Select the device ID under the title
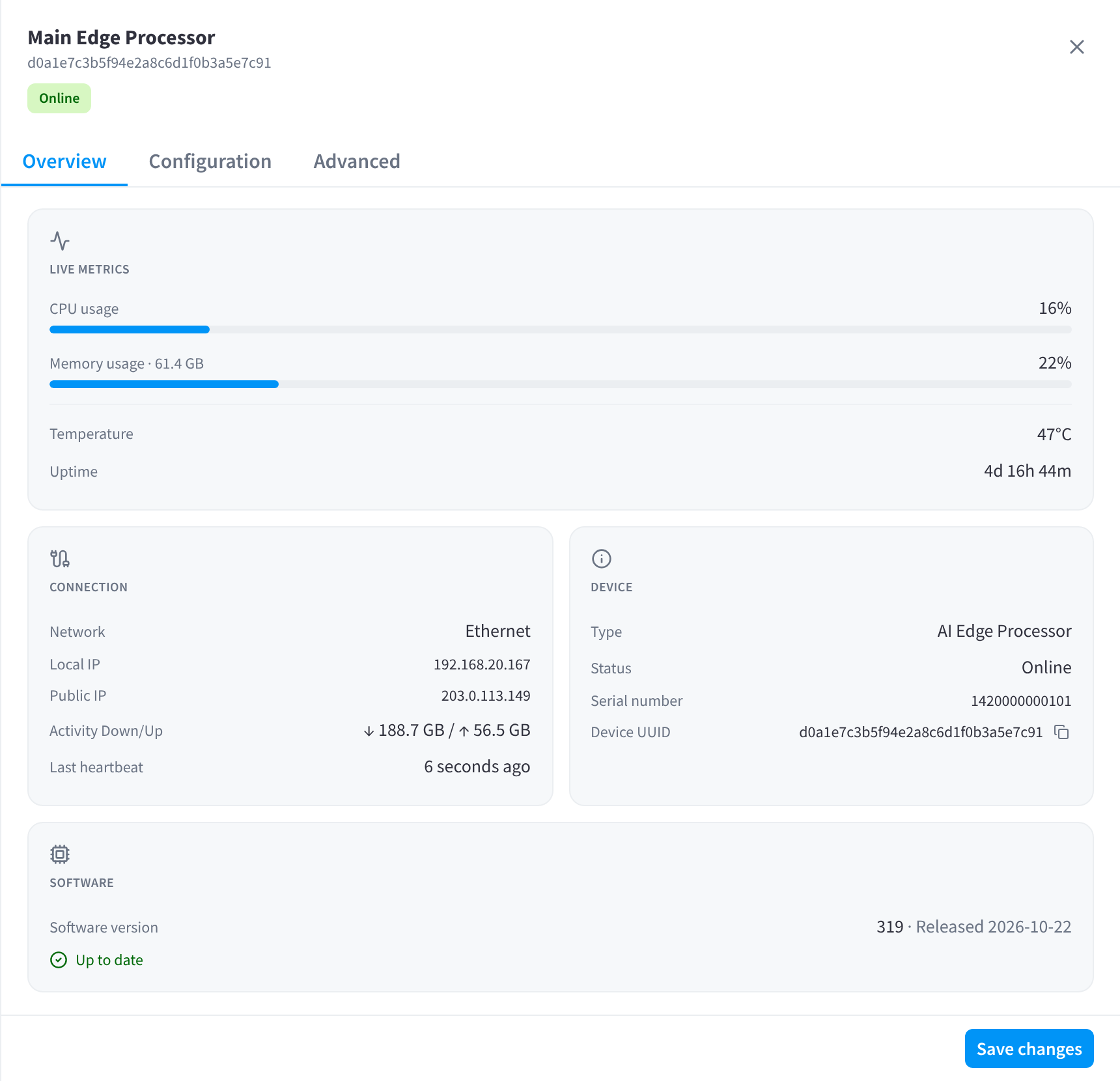Viewport: 1120px width, 1081px height. click(x=149, y=63)
